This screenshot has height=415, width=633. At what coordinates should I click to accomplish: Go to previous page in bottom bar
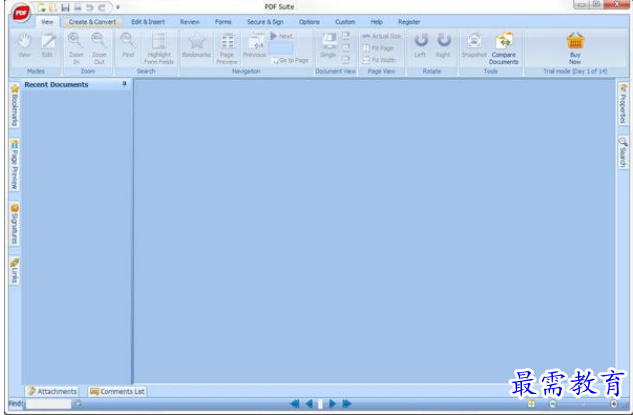click(309, 404)
